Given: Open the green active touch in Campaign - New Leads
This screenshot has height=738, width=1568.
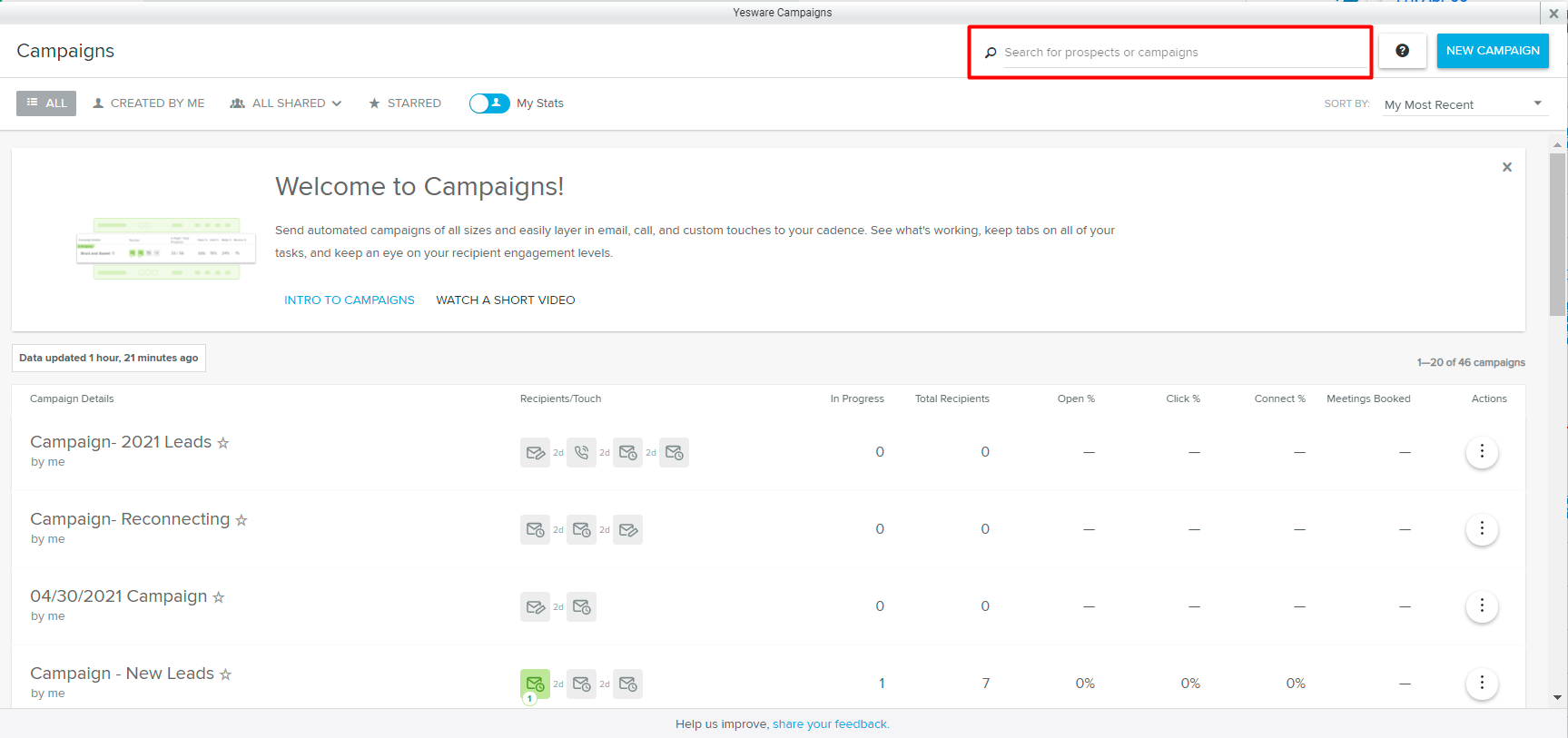Looking at the screenshot, I should pyautogui.click(x=535, y=684).
